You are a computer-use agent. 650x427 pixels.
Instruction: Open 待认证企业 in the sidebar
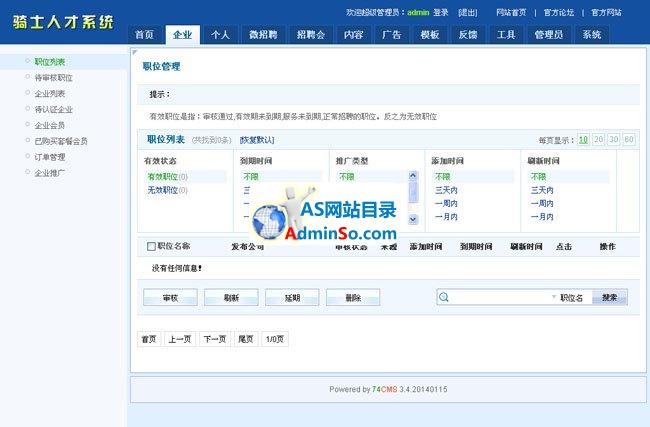53,109
